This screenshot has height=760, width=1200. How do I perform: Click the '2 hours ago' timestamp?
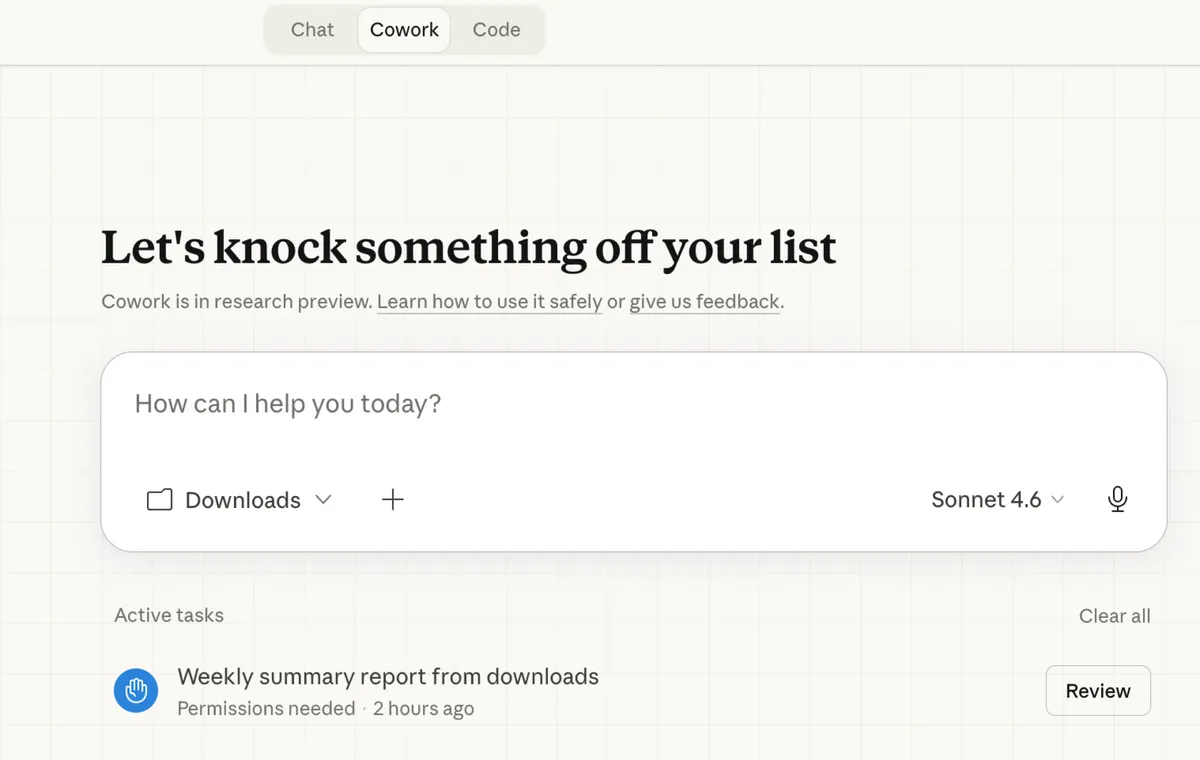[423, 709]
